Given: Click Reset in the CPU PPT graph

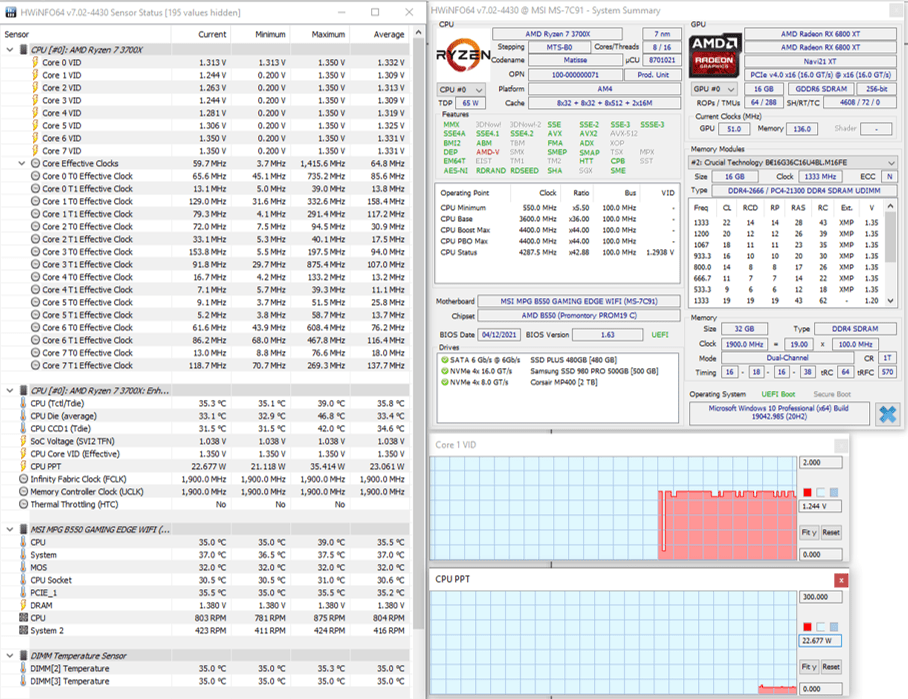Looking at the screenshot, I should [830, 667].
